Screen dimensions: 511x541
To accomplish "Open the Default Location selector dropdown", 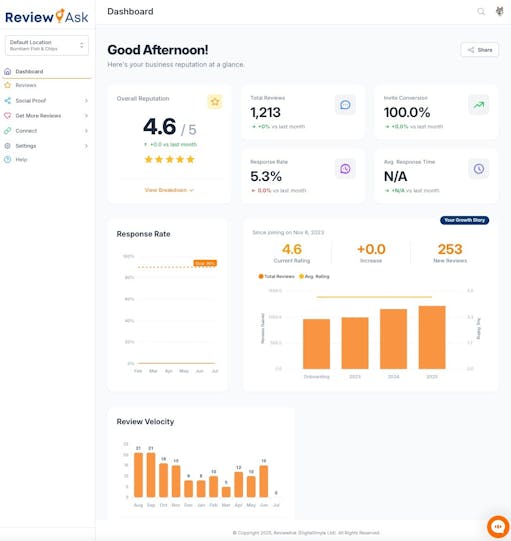I will (x=47, y=45).
